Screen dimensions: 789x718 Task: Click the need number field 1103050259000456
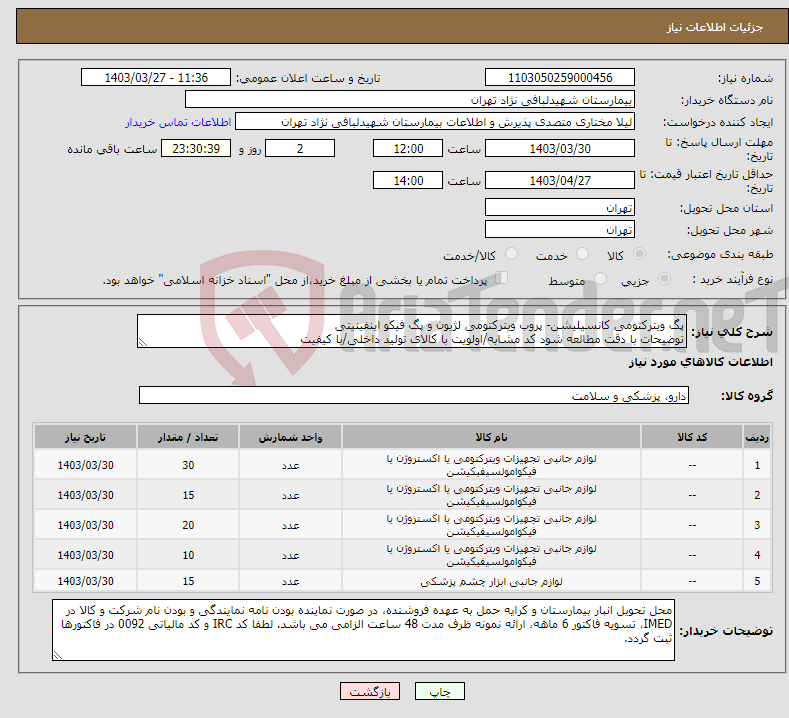pyautogui.click(x=560, y=77)
